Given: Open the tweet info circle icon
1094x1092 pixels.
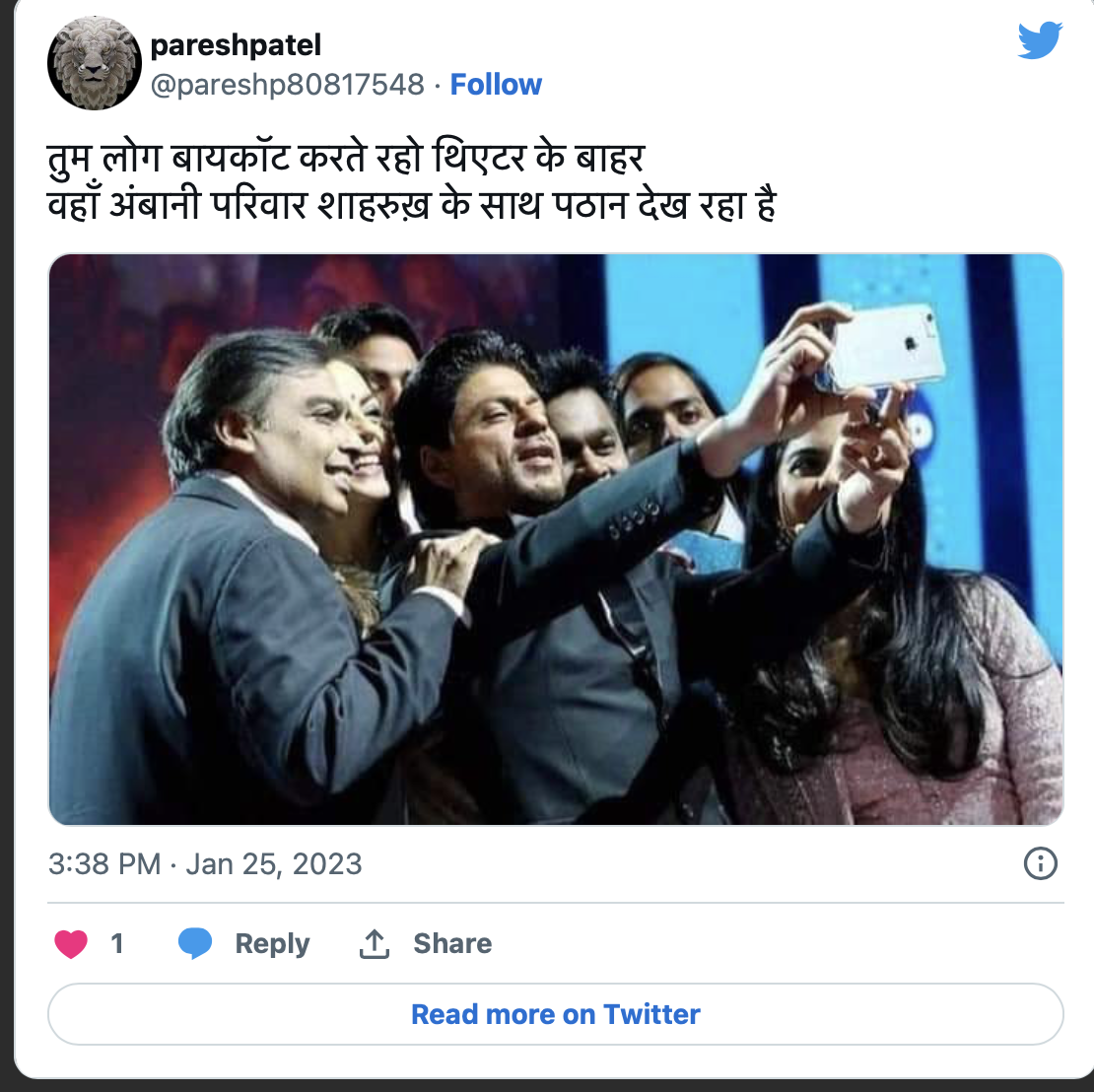Looking at the screenshot, I should click(1041, 864).
